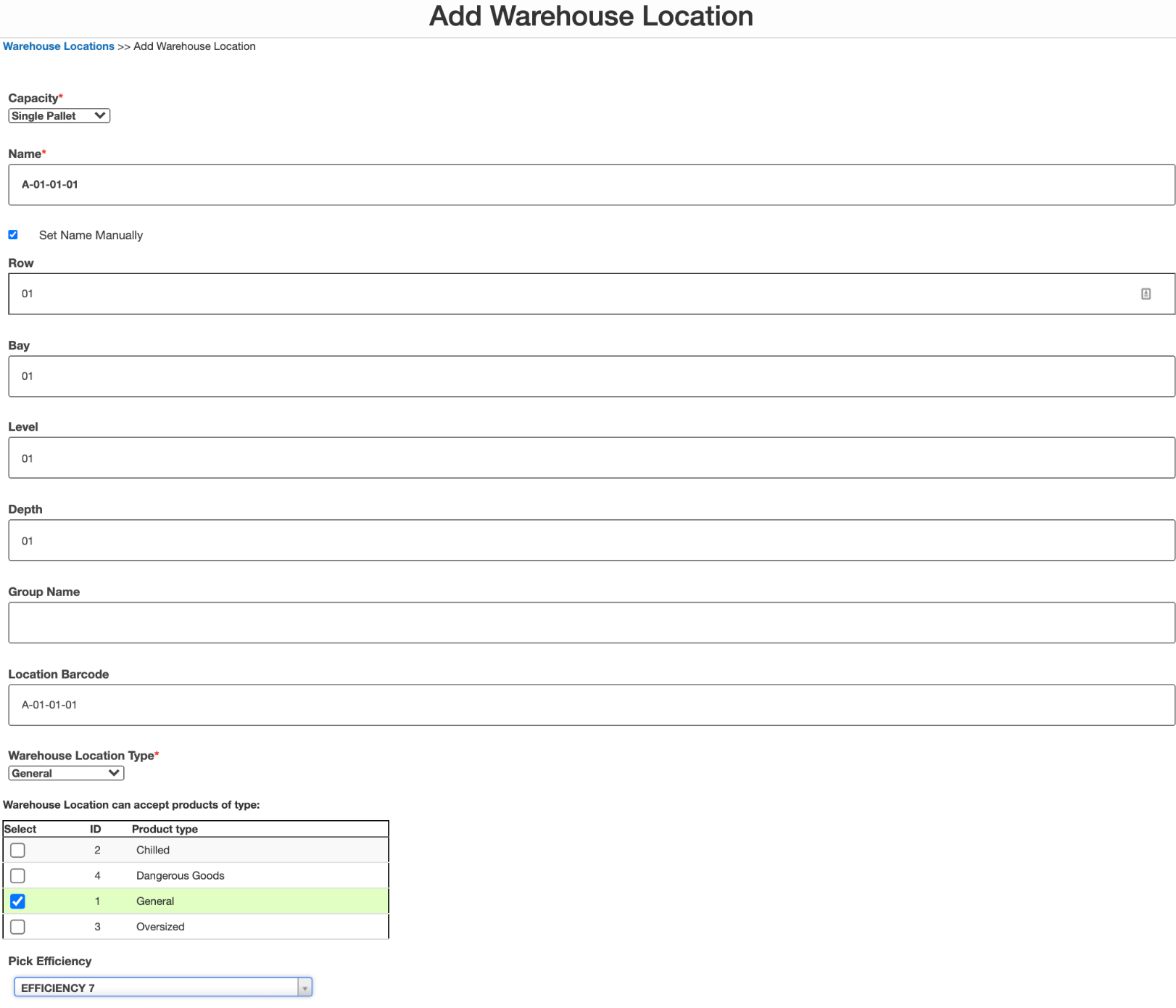
Task: Click the Add Warehouse Location breadcrumb entry
Action: tap(194, 46)
